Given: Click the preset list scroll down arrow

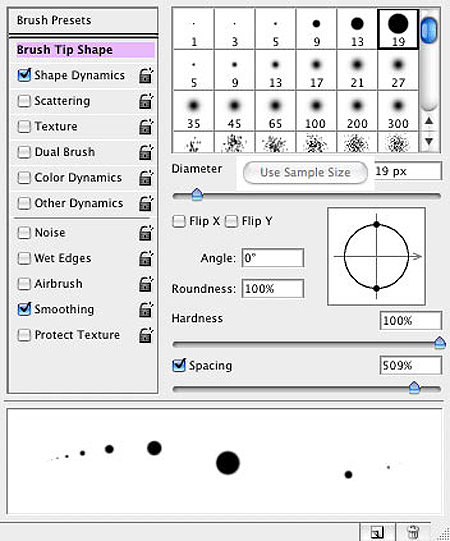Looking at the screenshot, I should (429, 141).
